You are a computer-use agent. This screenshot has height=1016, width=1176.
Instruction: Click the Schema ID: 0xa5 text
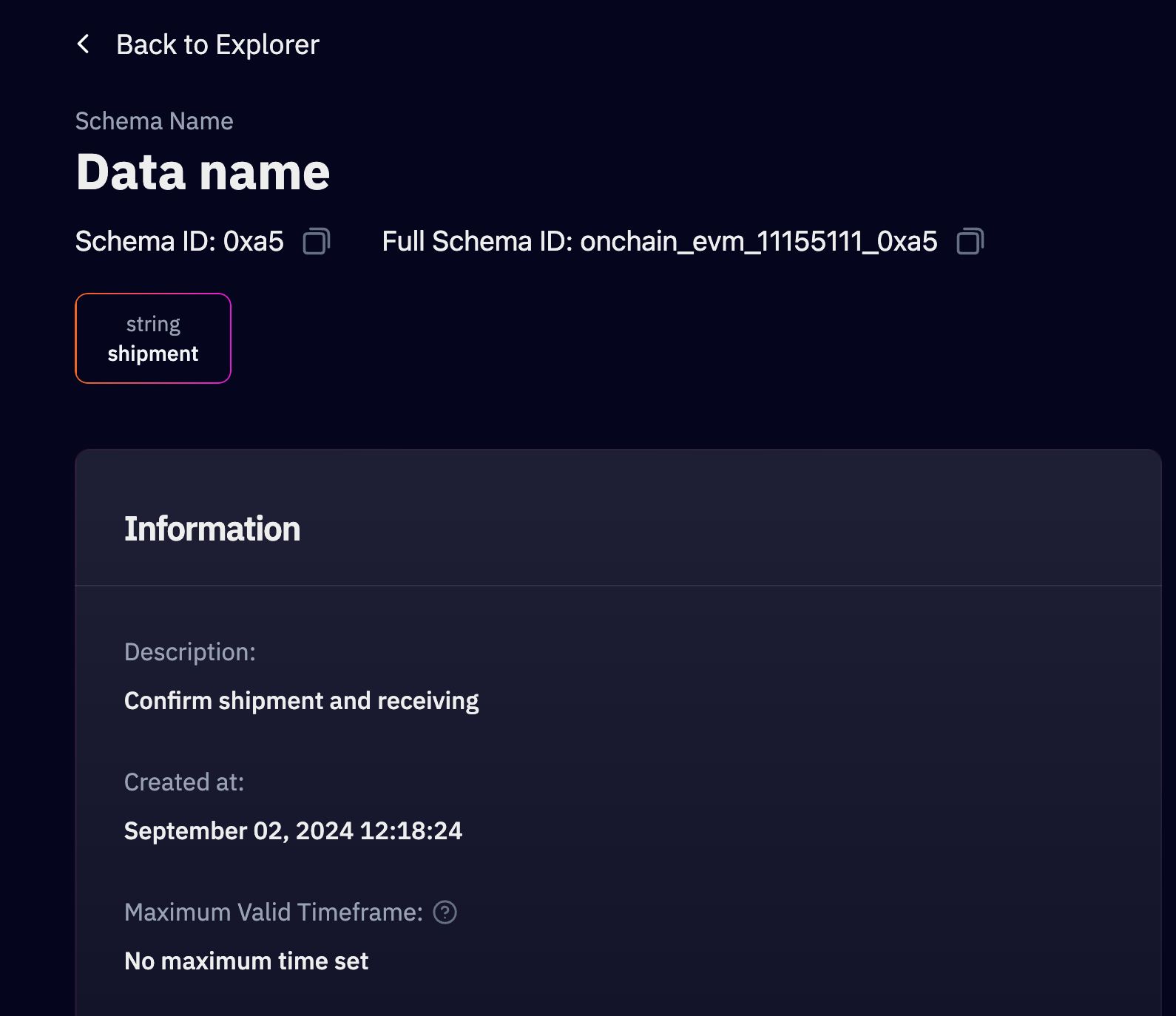(180, 241)
